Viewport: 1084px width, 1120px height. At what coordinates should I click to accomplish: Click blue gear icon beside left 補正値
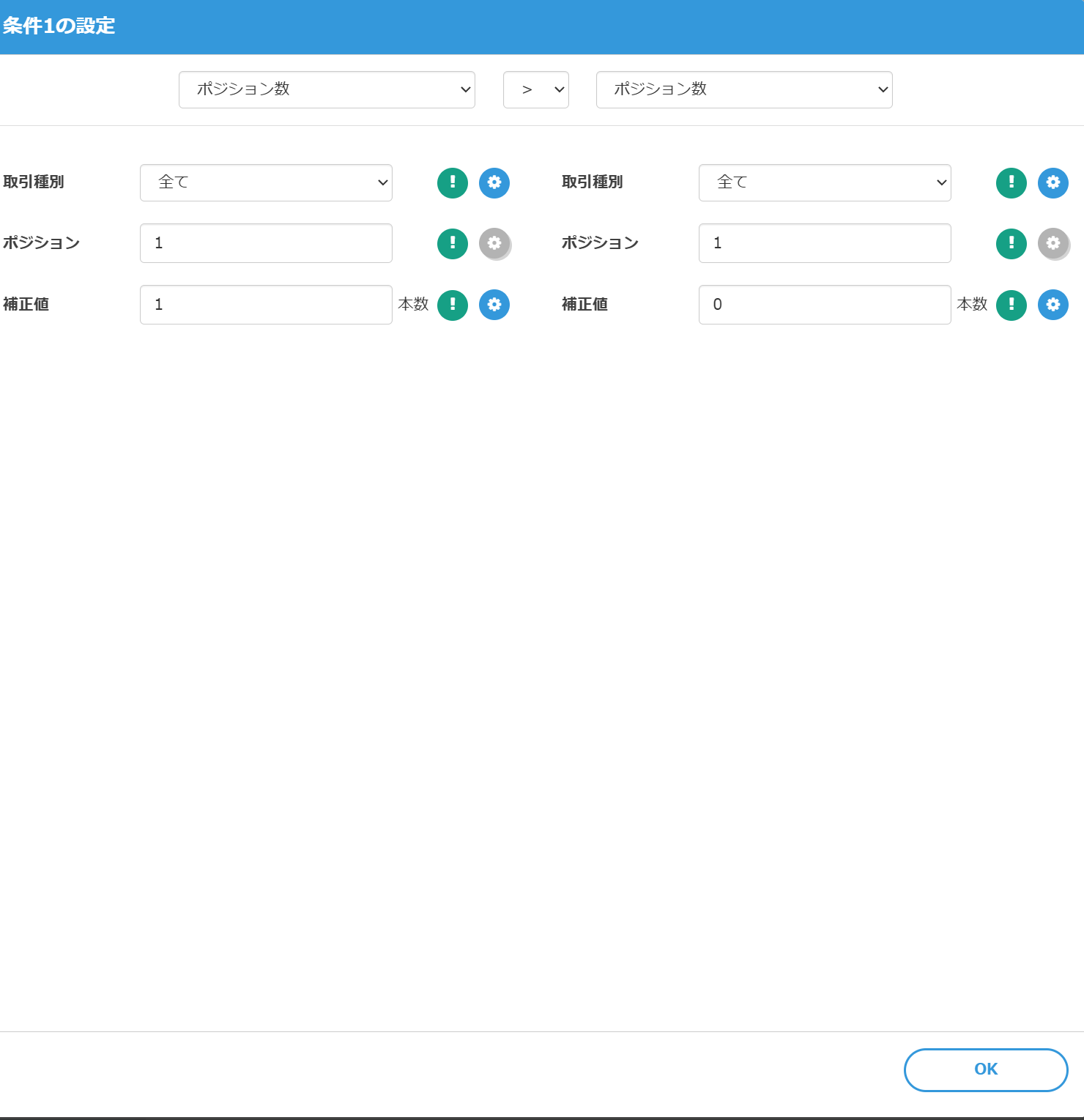[x=494, y=305]
